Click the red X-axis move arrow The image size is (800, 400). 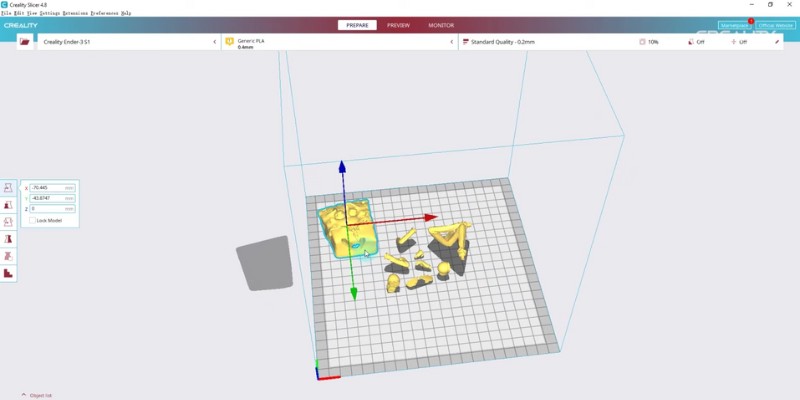[431, 218]
